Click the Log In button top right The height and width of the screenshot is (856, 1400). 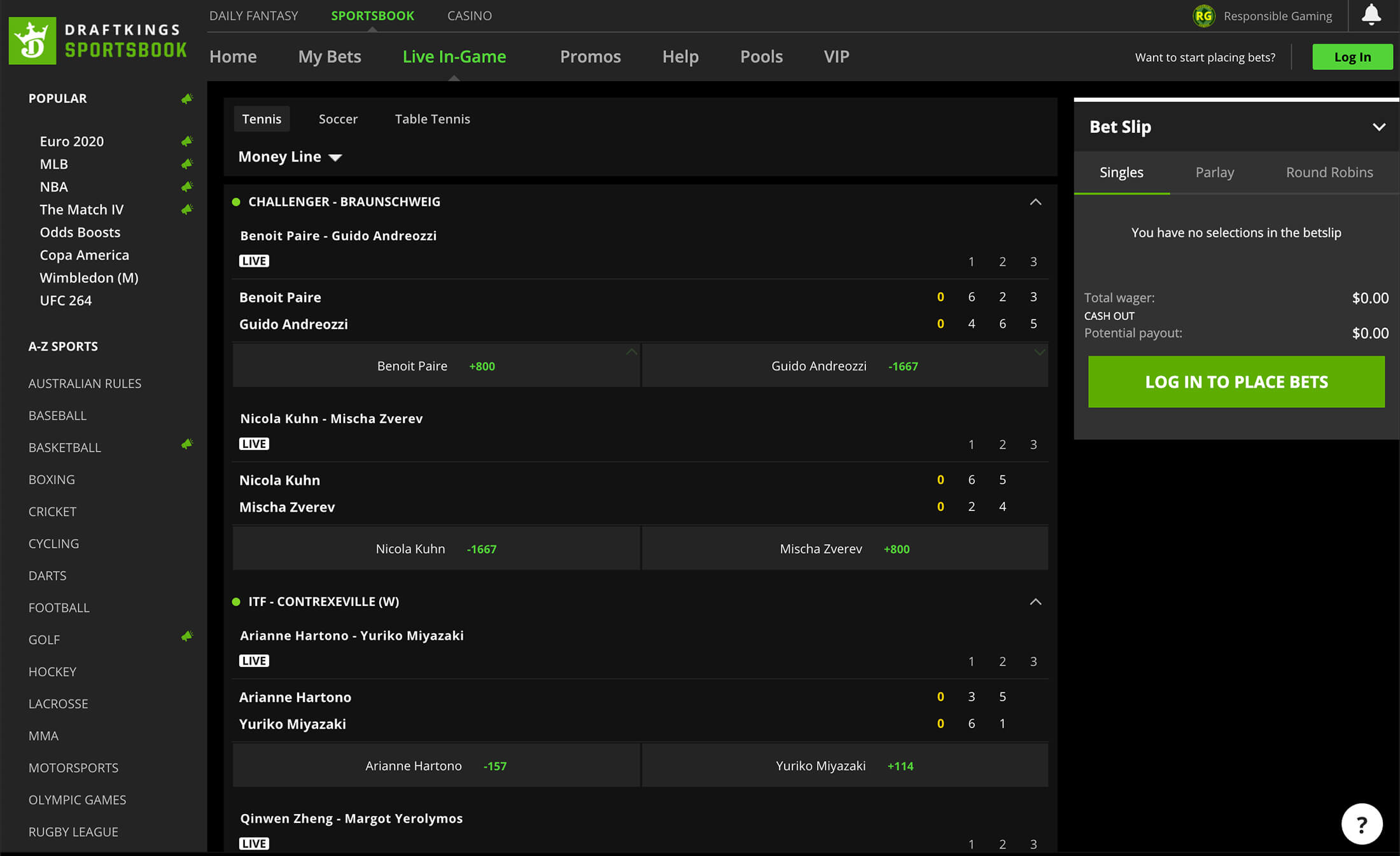[1352, 56]
